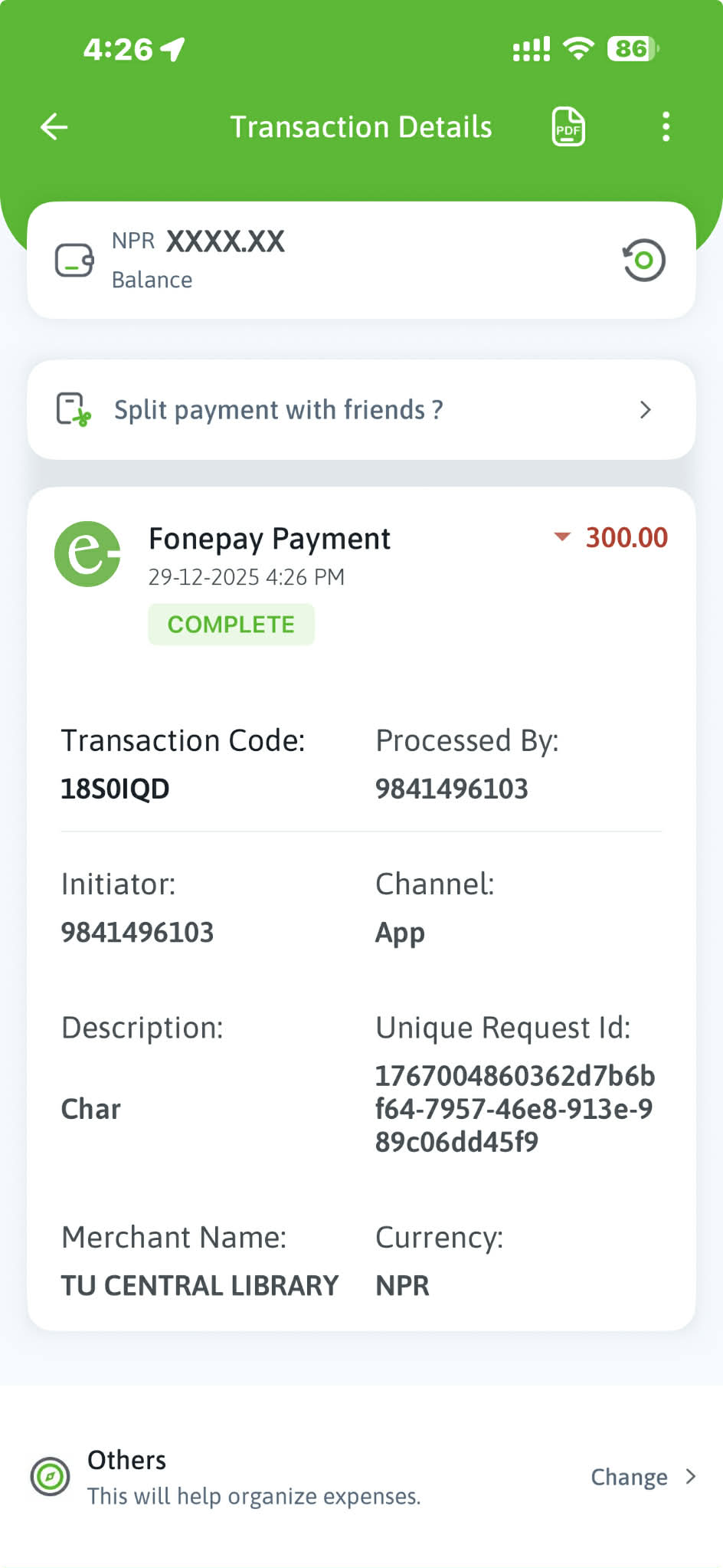Tap the red down arrow by 300.00
Viewport: 723px width, 1568px height.
point(562,537)
